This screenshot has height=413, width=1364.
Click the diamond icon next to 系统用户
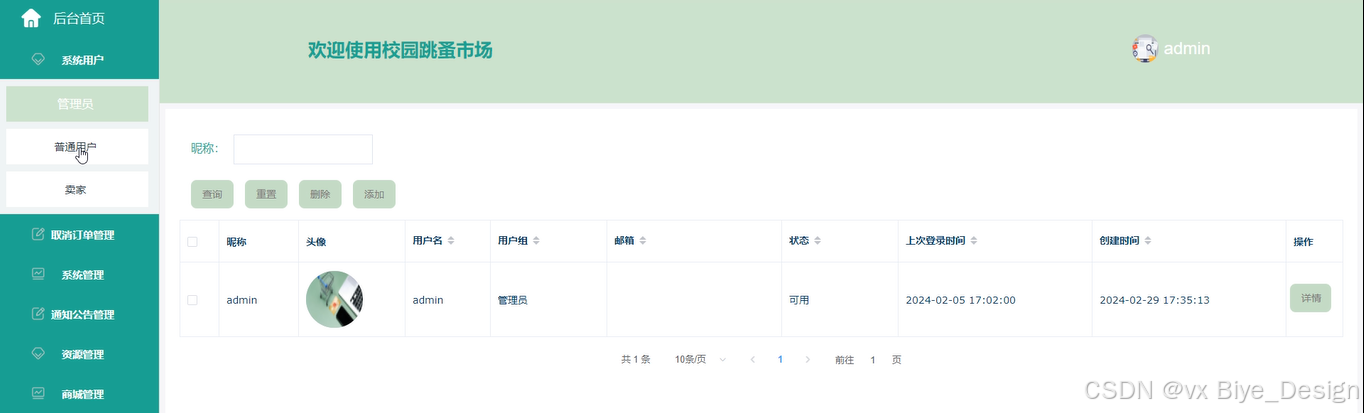38,60
